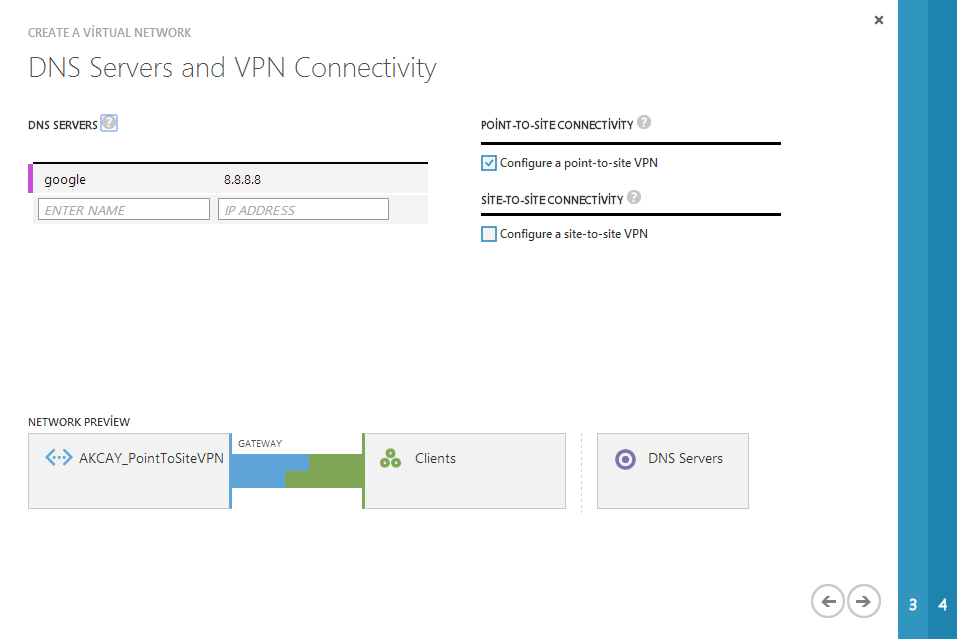Uncheck Configure a point-to-site VPN
This screenshot has height=639, width=957.
[489, 163]
